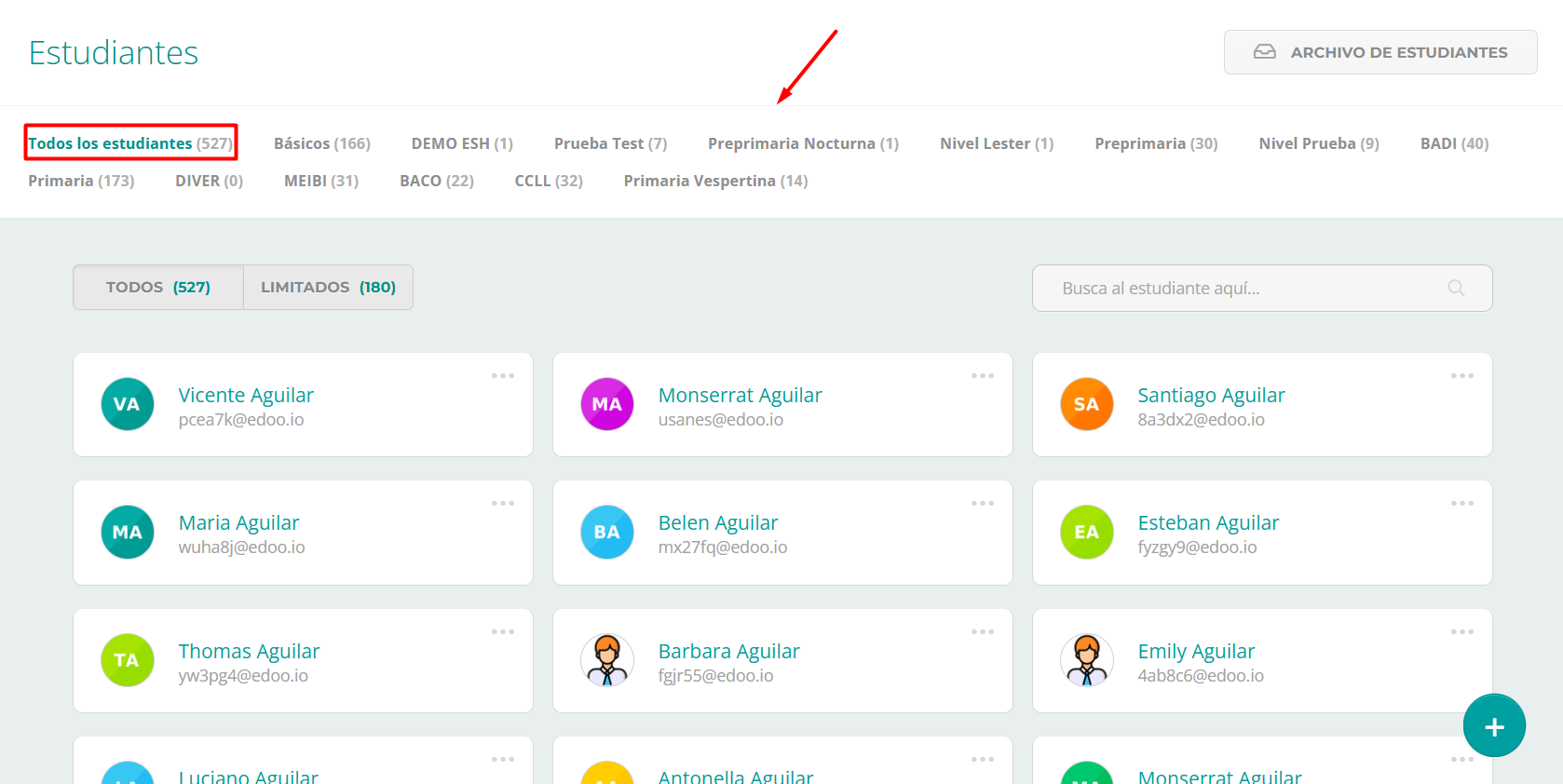The height and width of the screenshot is (784, 1563).
Task: Open Santiago Aguilar's profile link
Action: [1211, 395]
